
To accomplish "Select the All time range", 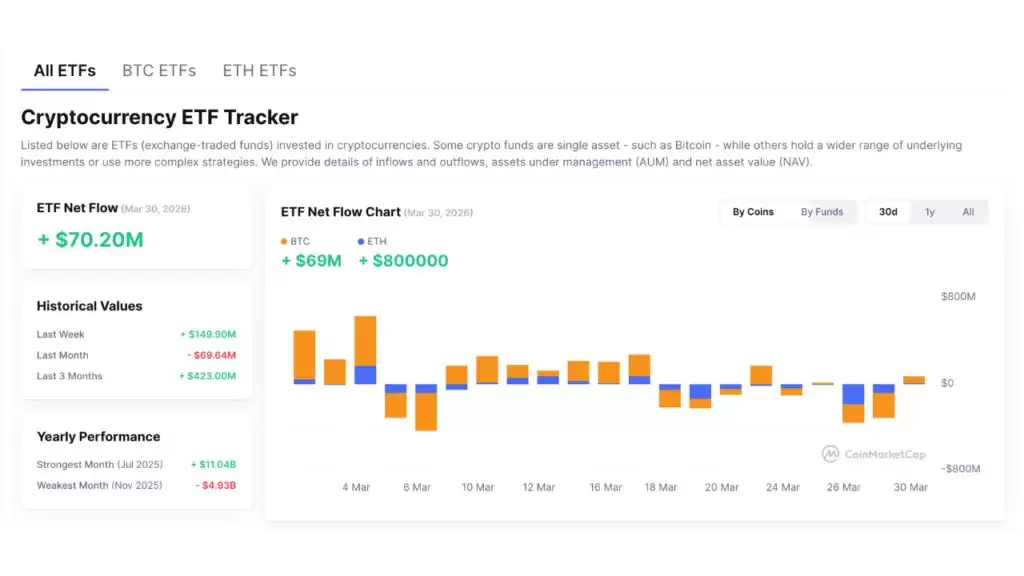I will [x=968, y=212].
